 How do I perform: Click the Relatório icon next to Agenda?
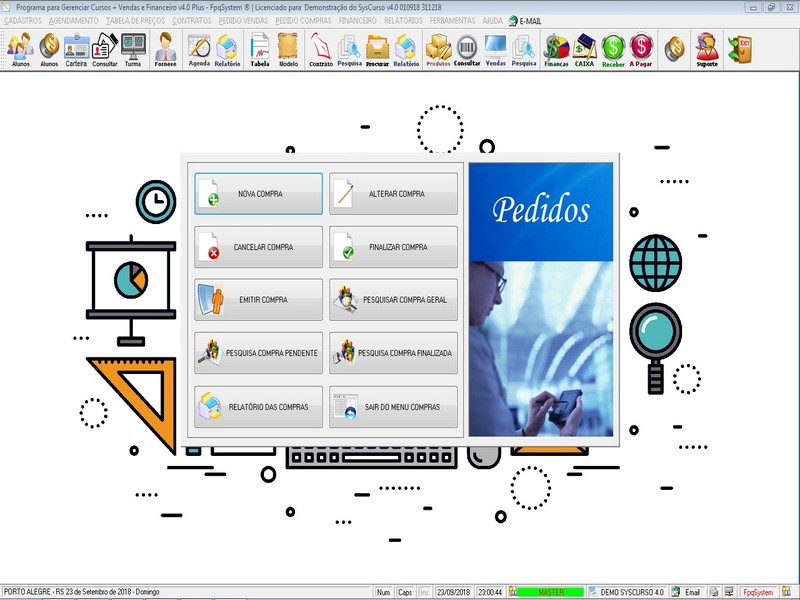tap(227, 49)
